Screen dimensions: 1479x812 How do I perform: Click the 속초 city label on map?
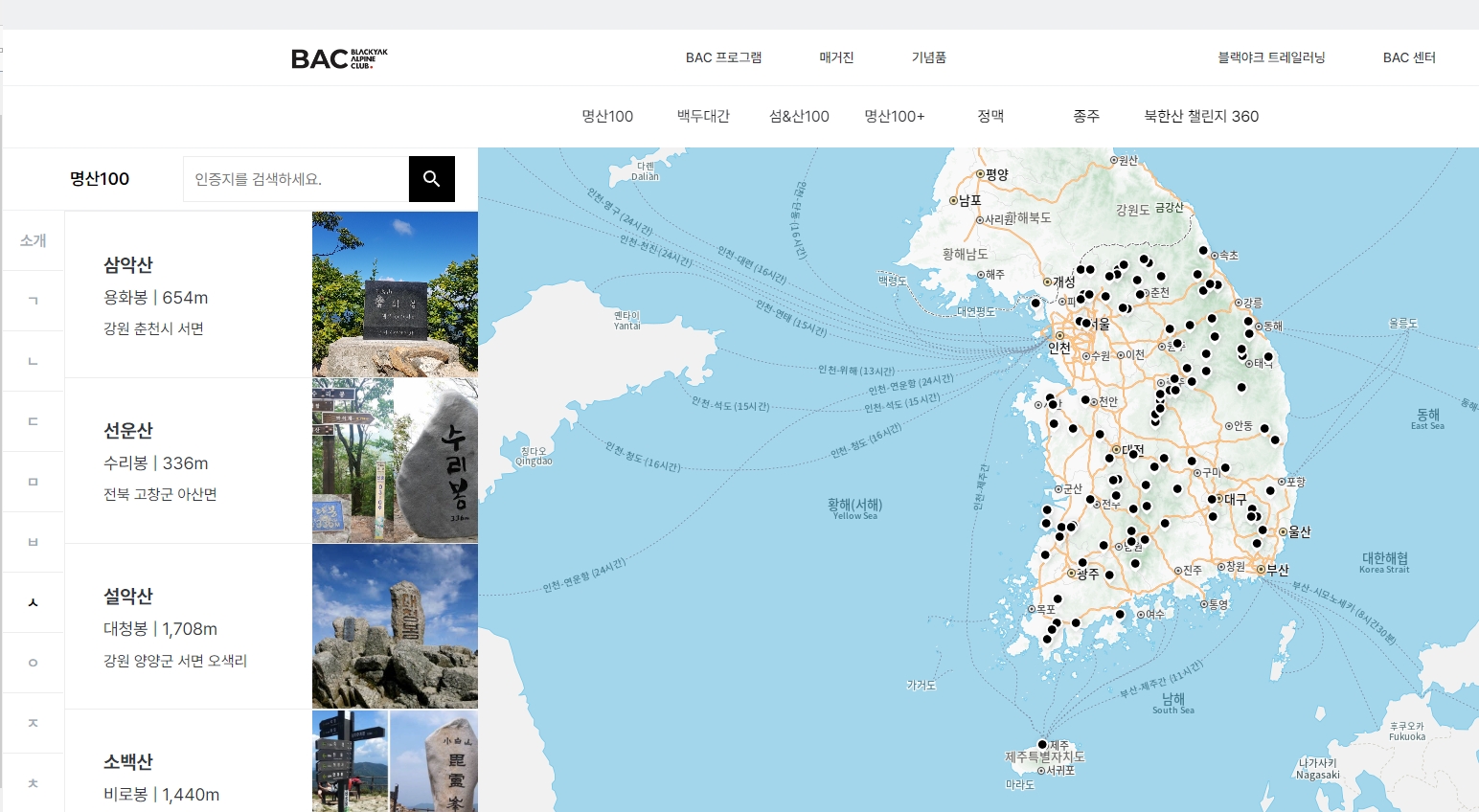tap(1228, 256)
